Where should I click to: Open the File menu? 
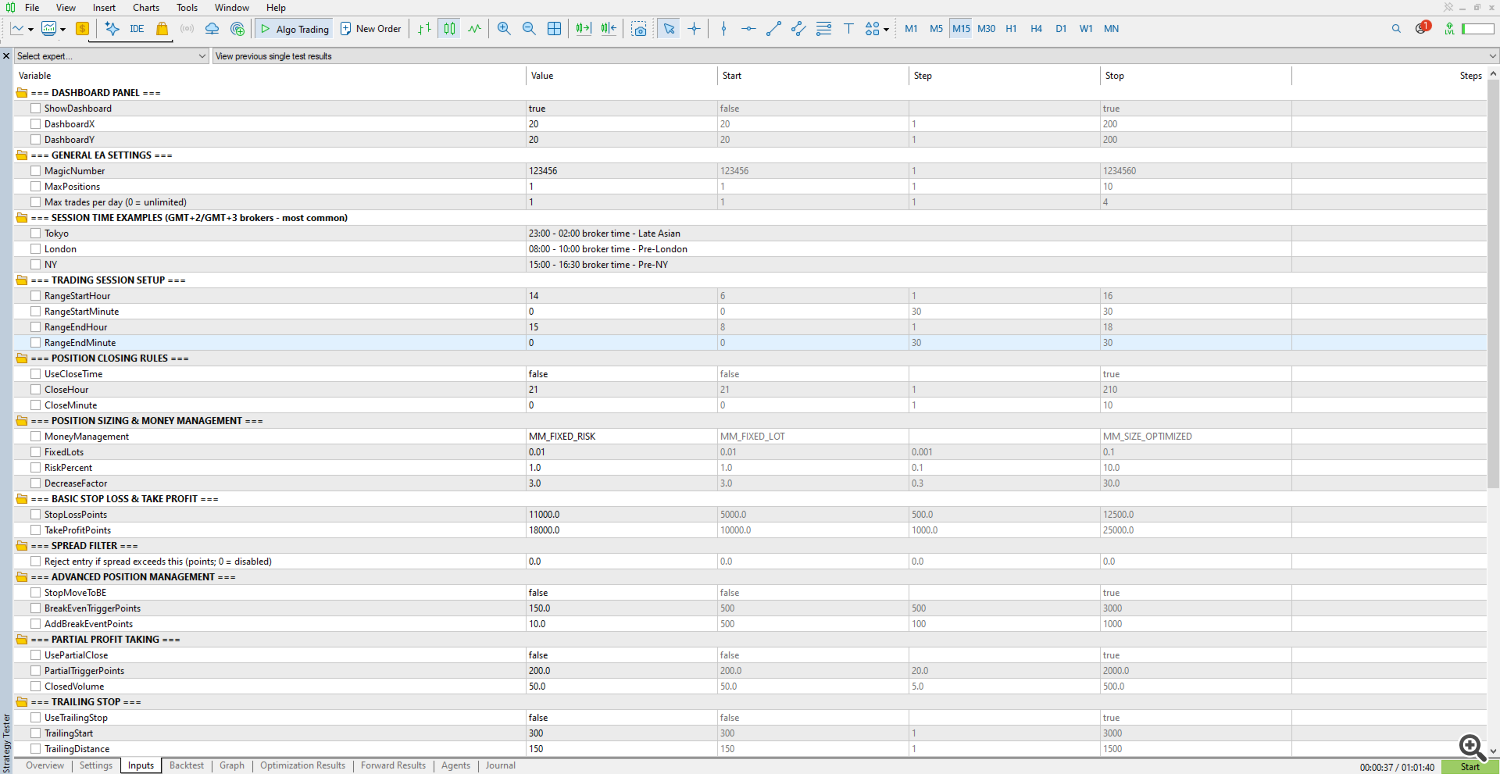pyautogui.click(x=32, y=7)
